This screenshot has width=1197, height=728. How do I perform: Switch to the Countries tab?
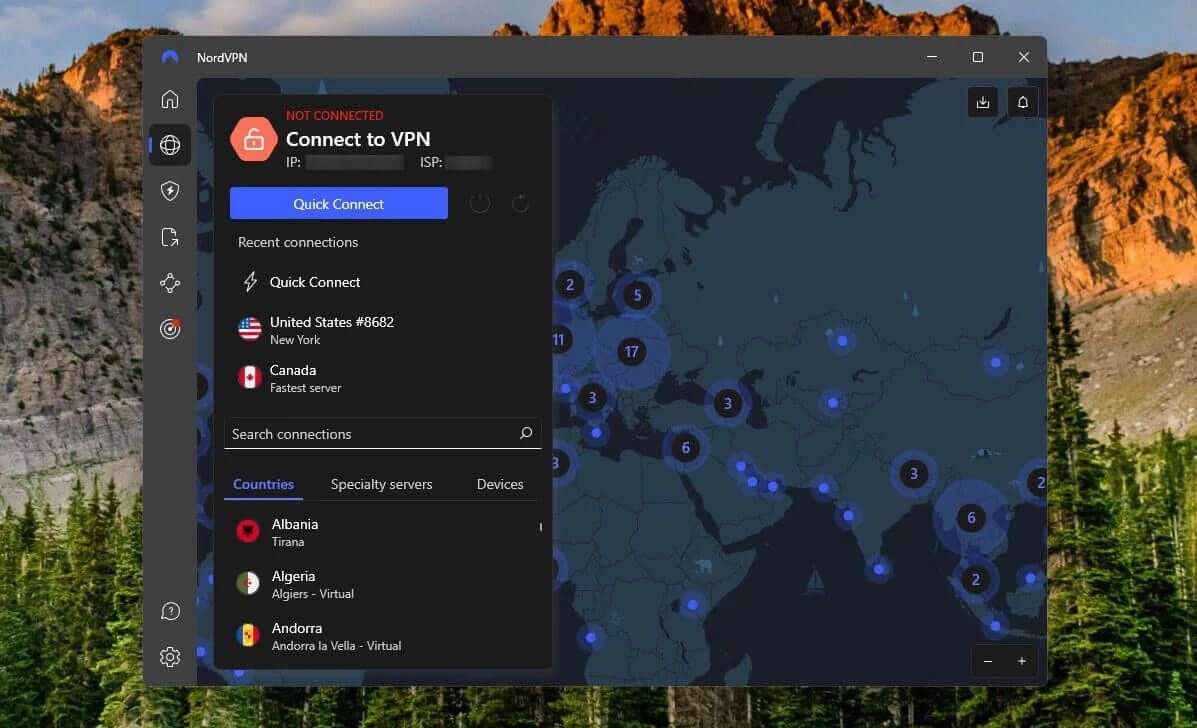263,484
